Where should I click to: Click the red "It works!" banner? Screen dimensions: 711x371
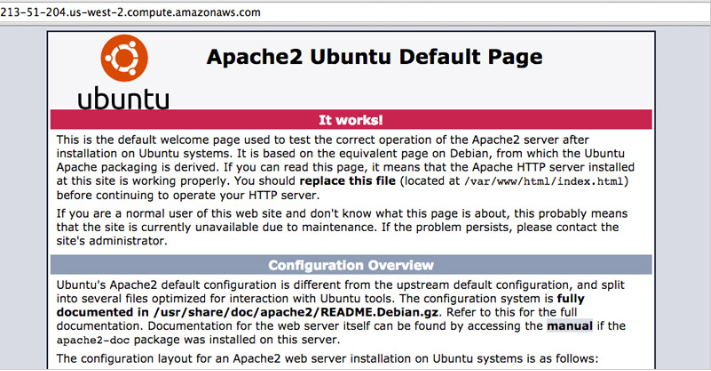tap(351, 120)
